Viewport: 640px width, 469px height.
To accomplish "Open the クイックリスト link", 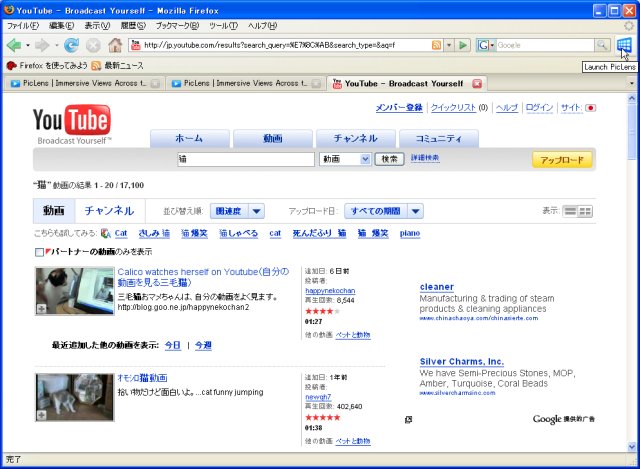I will tap(453, 108).
